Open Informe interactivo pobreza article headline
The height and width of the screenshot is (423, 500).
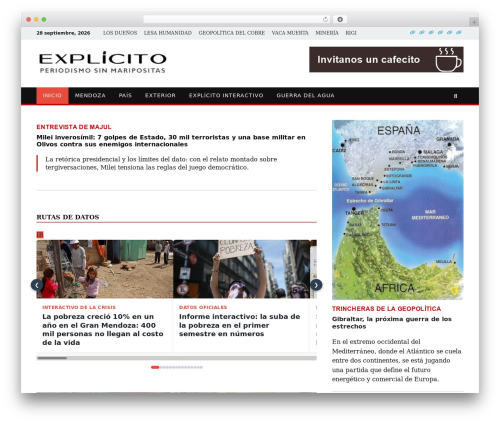point(239,325)
